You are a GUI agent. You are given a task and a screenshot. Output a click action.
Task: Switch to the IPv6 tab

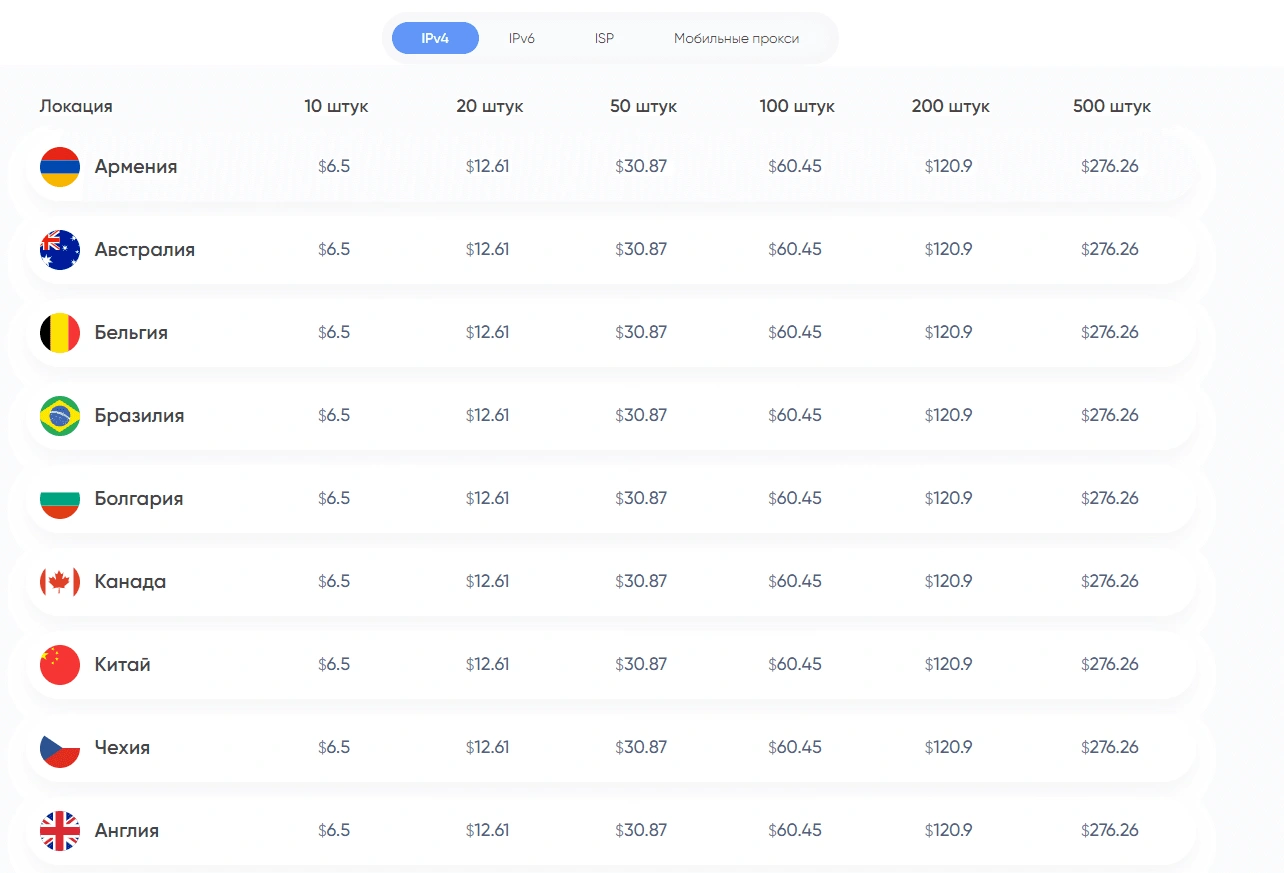[521, 38]
